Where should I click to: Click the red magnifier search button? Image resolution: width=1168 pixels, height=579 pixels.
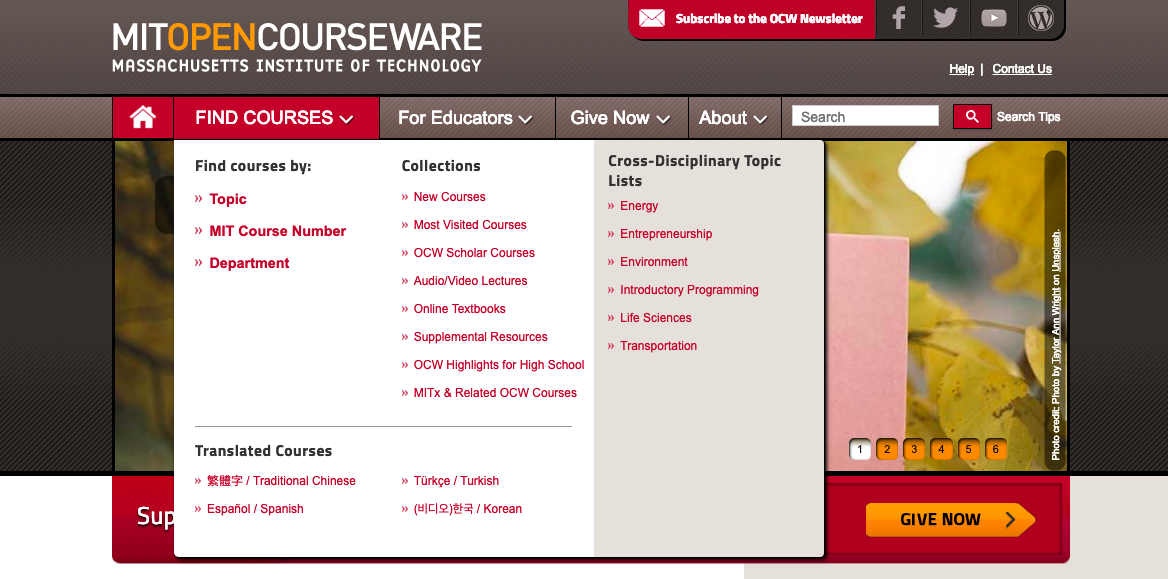[972, 117]
